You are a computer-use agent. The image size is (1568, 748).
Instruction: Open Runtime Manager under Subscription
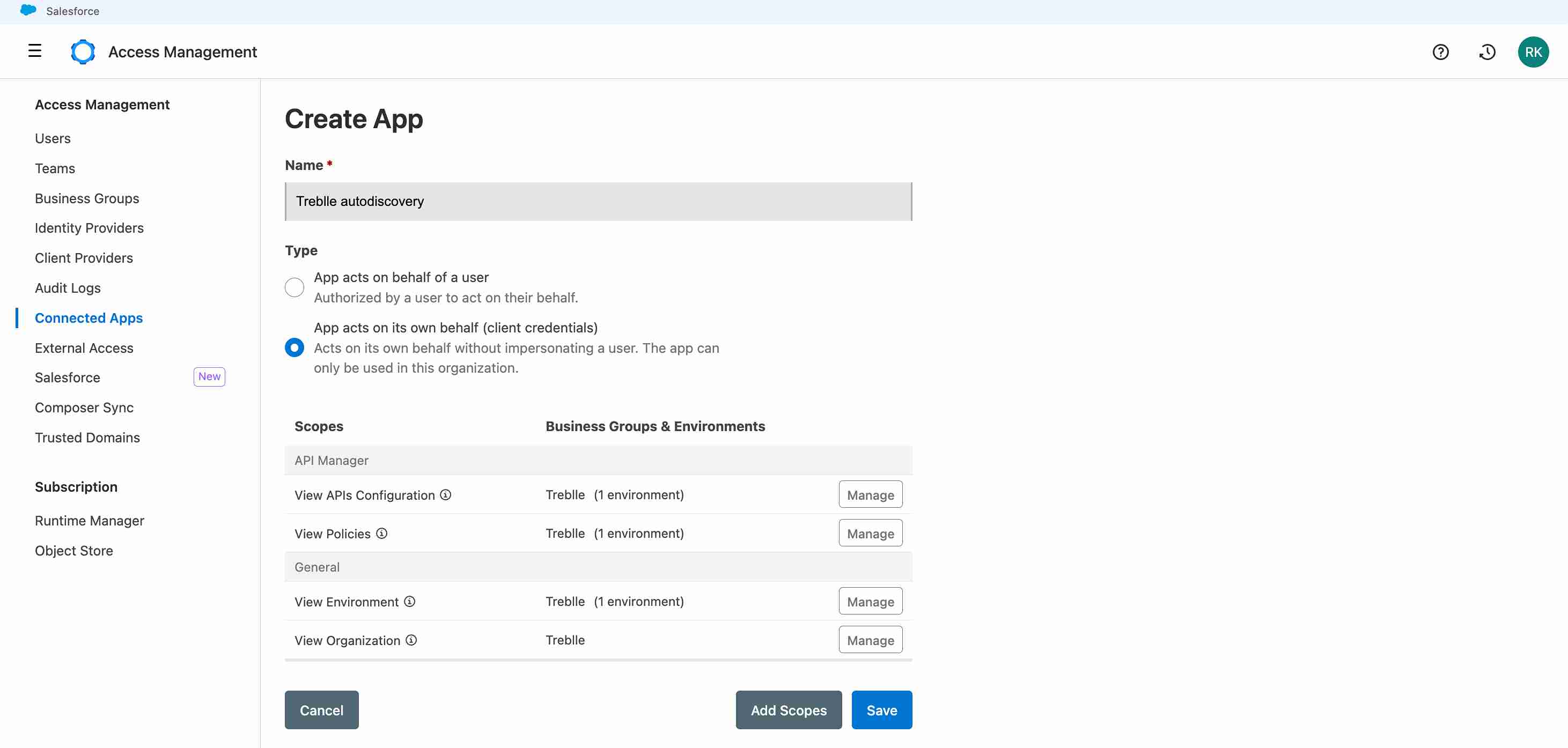(x=89, y=520)
